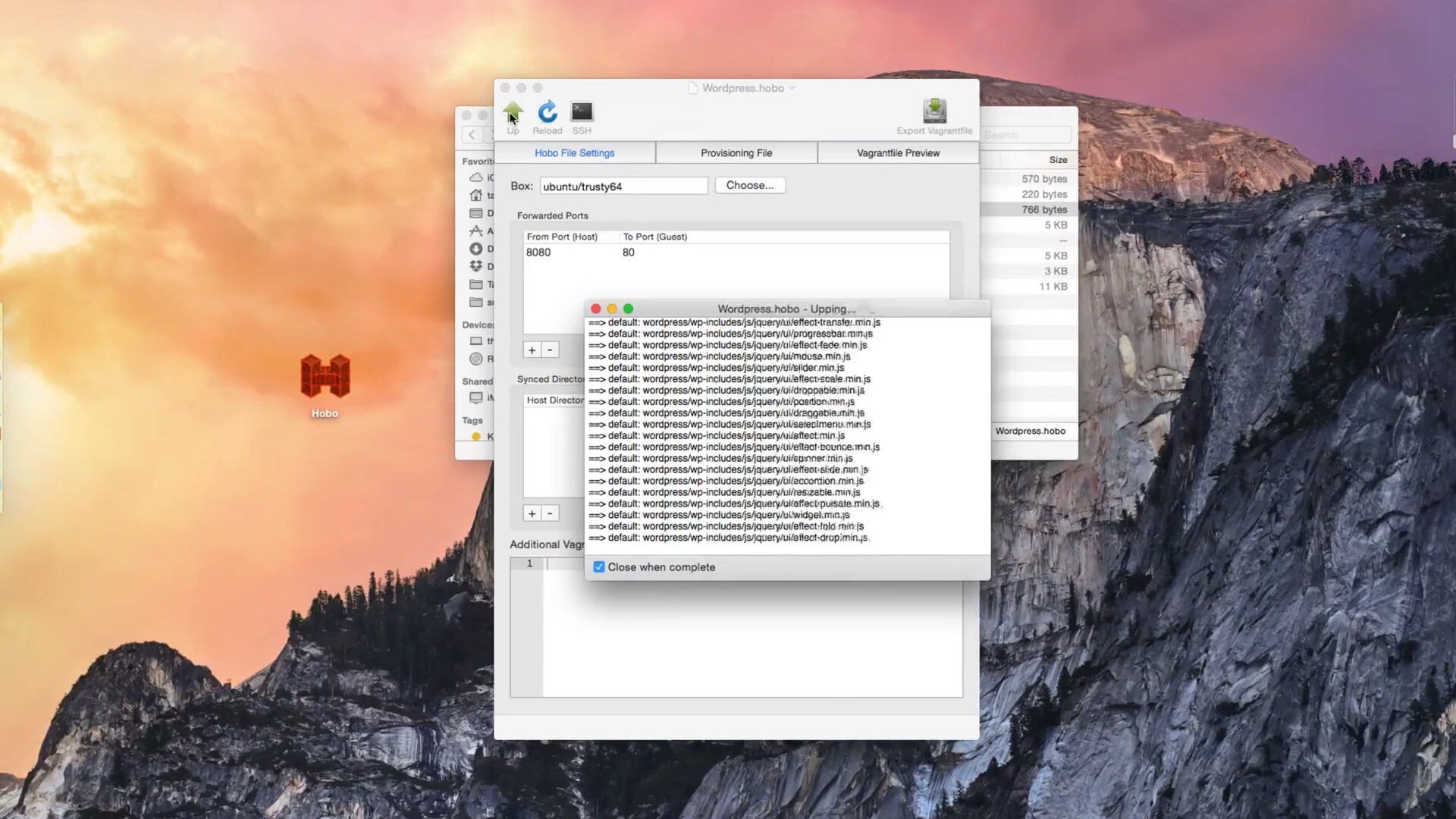Click the progressbar.min.js log line

(730, 334)
